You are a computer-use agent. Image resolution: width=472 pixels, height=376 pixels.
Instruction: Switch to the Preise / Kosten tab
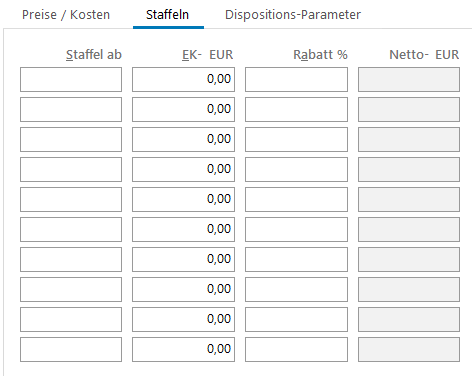pyautogui.click(x=66, y=15)
